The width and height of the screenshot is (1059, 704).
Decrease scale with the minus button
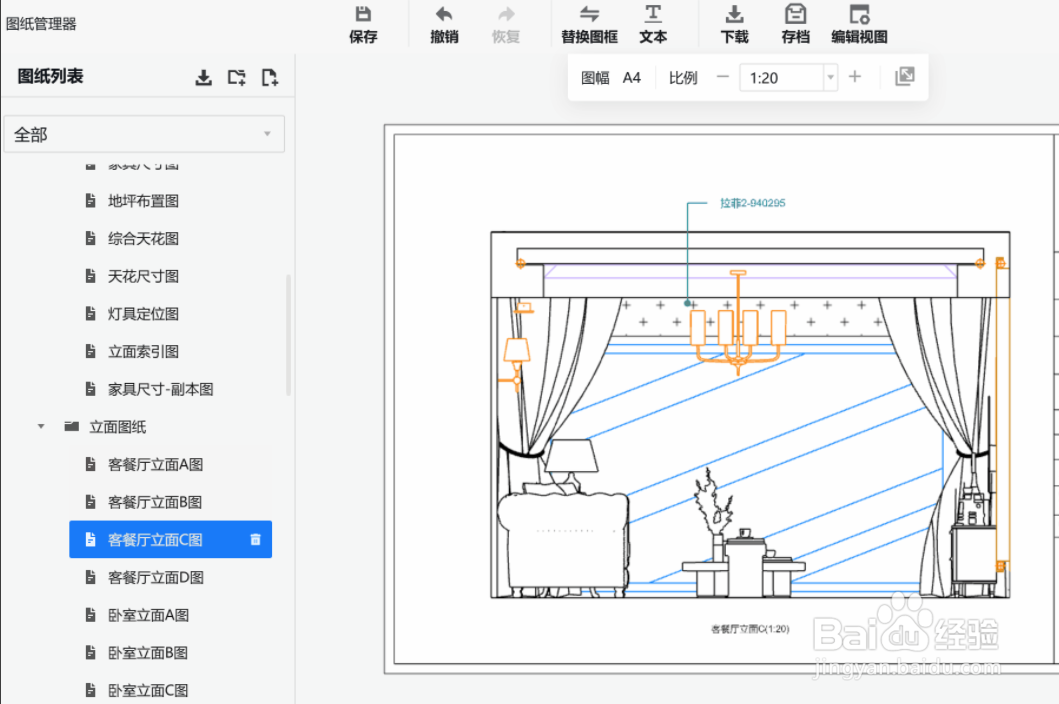coord(723,77)
